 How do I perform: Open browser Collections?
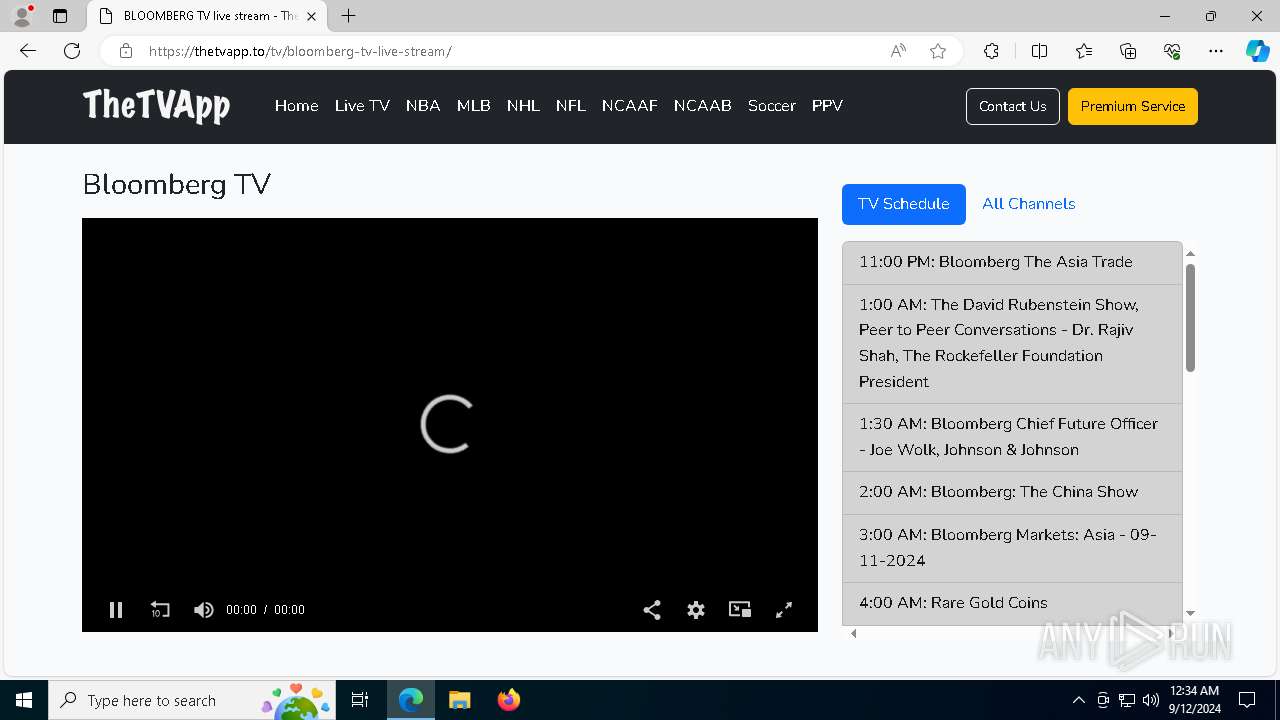(1128, 51)
